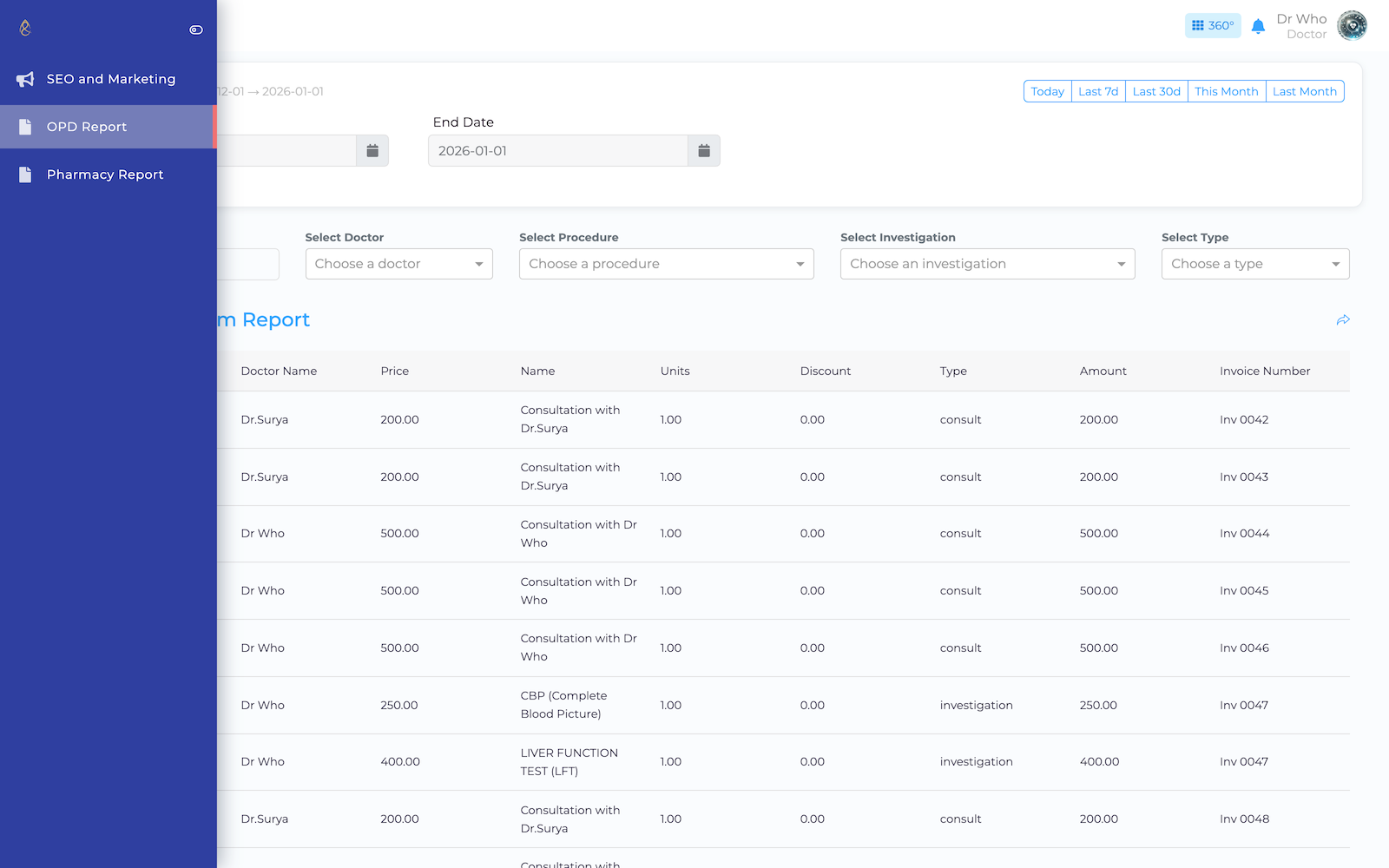1389x868 pixels.
Task: Click the End Date input field
Action: pos(558,151)
